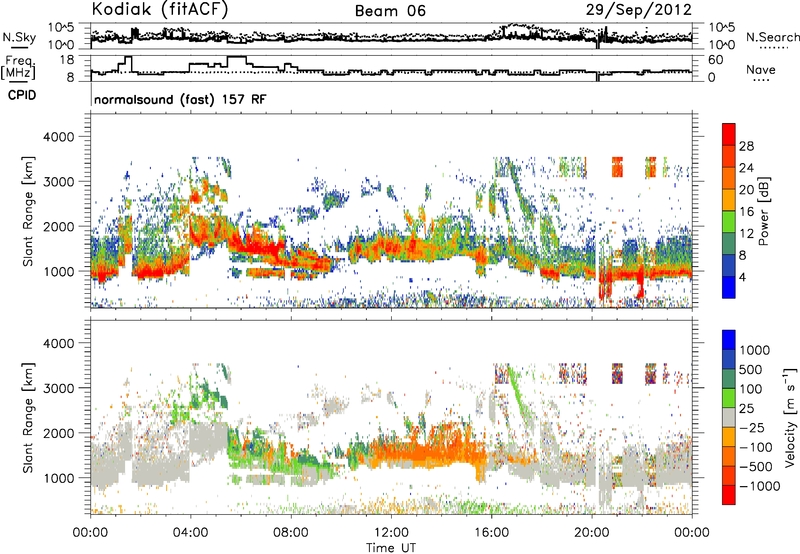Click the 'Power [dB]' colorbar label
This screenshot has height=554, width=800.
(764, 211)
